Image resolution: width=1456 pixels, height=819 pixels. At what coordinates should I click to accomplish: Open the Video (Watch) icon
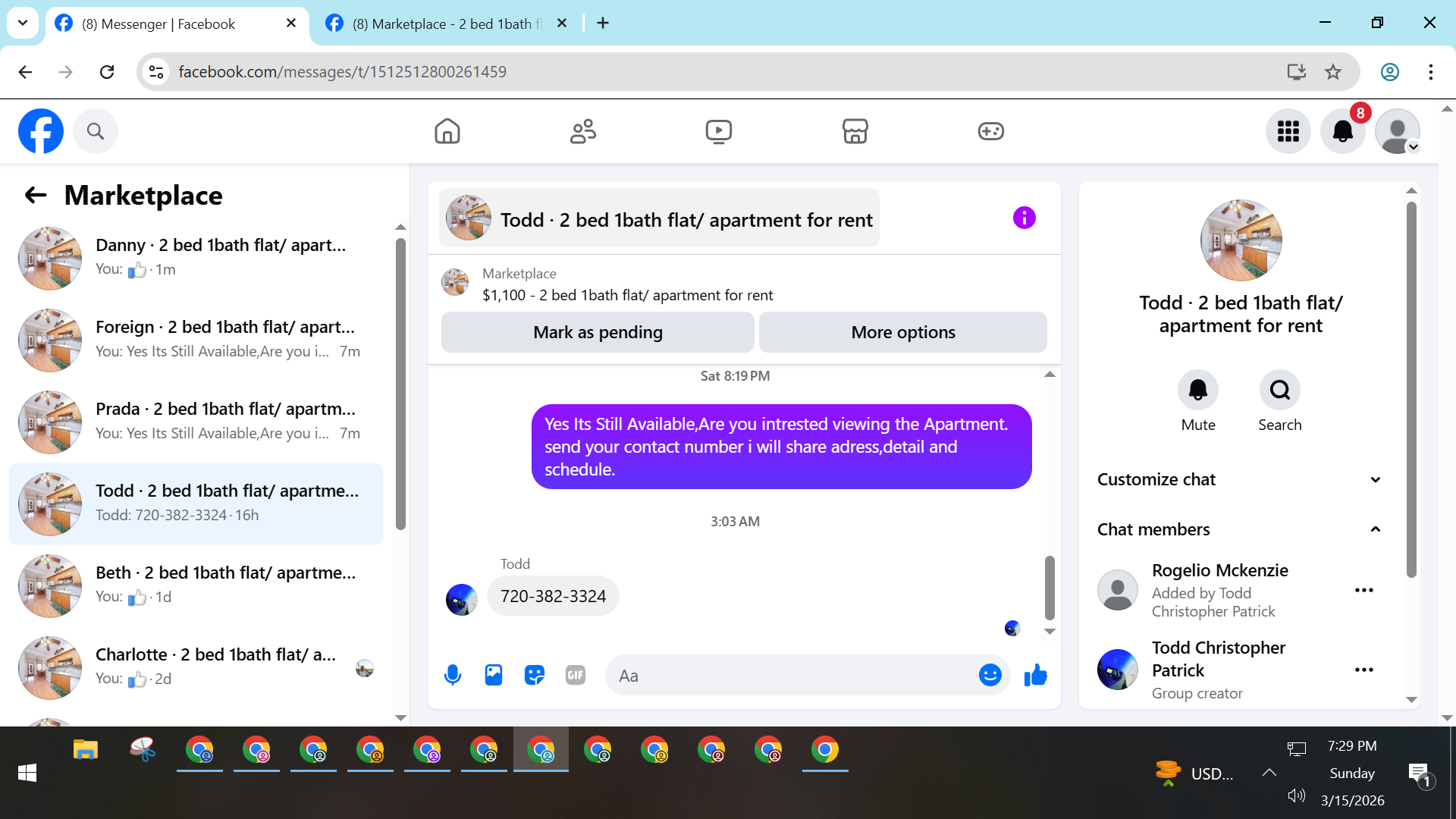coord(719,131)
